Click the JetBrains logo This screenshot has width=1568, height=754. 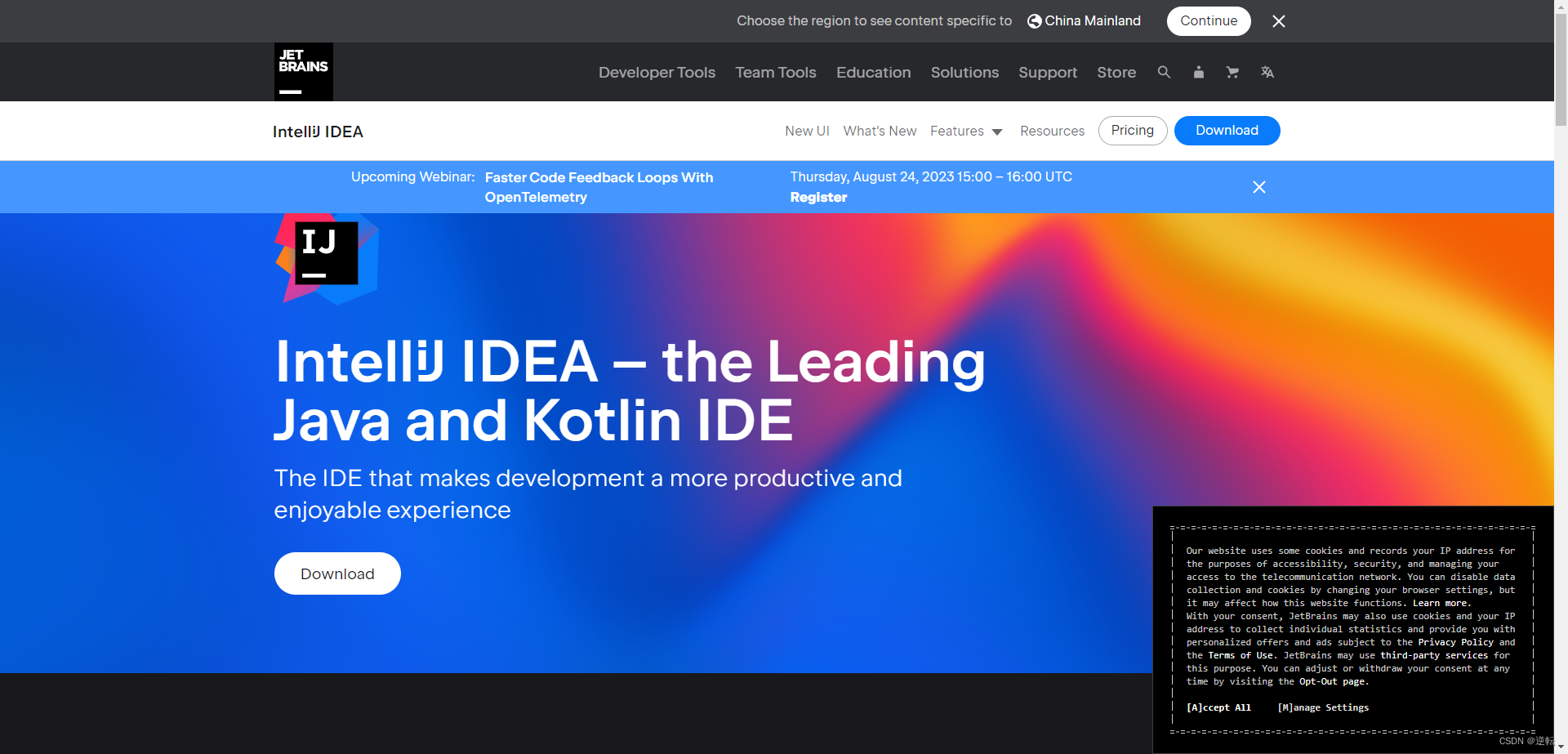click(x=303, y=71)
